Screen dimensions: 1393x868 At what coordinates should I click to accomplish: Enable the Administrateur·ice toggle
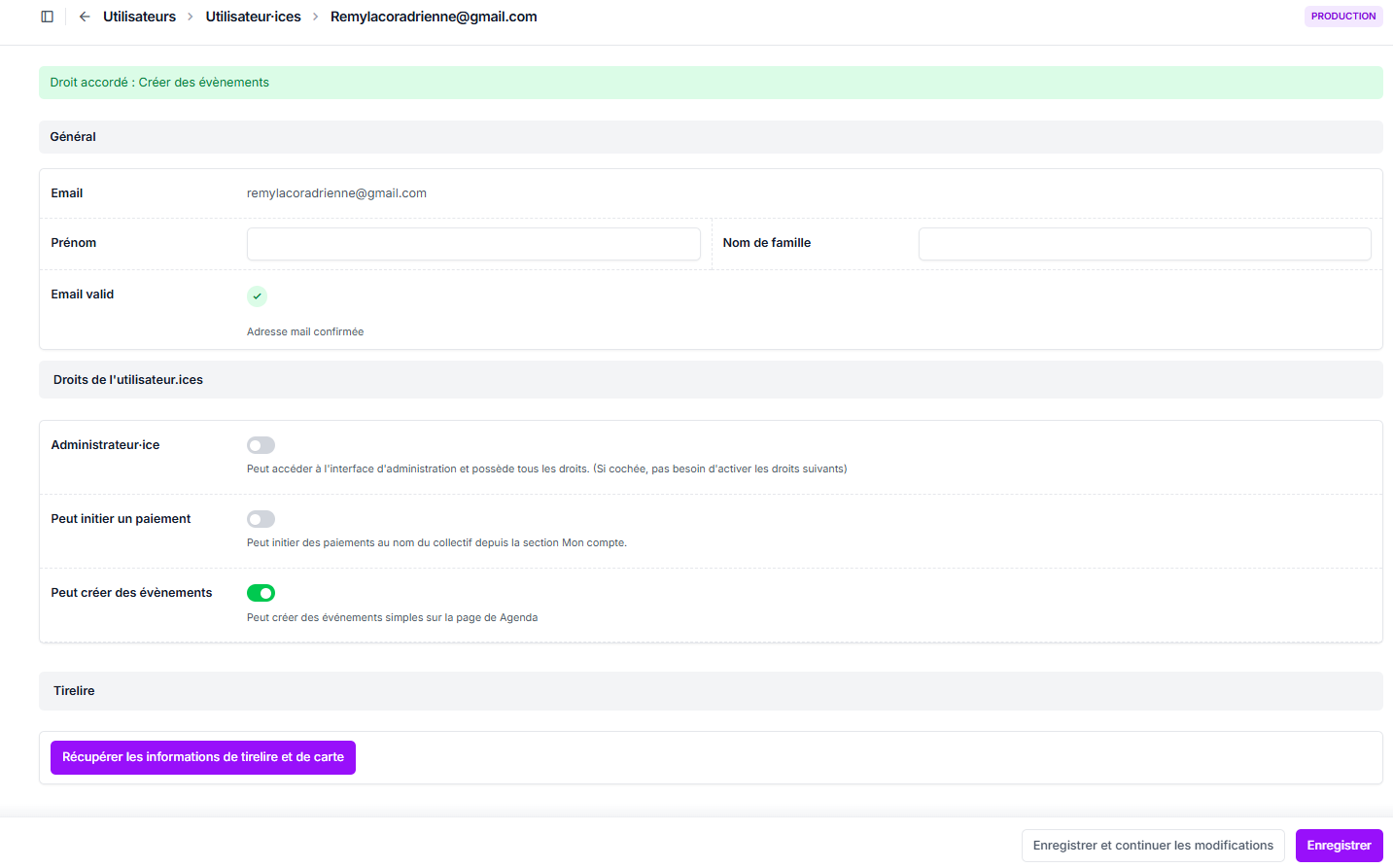261,445
